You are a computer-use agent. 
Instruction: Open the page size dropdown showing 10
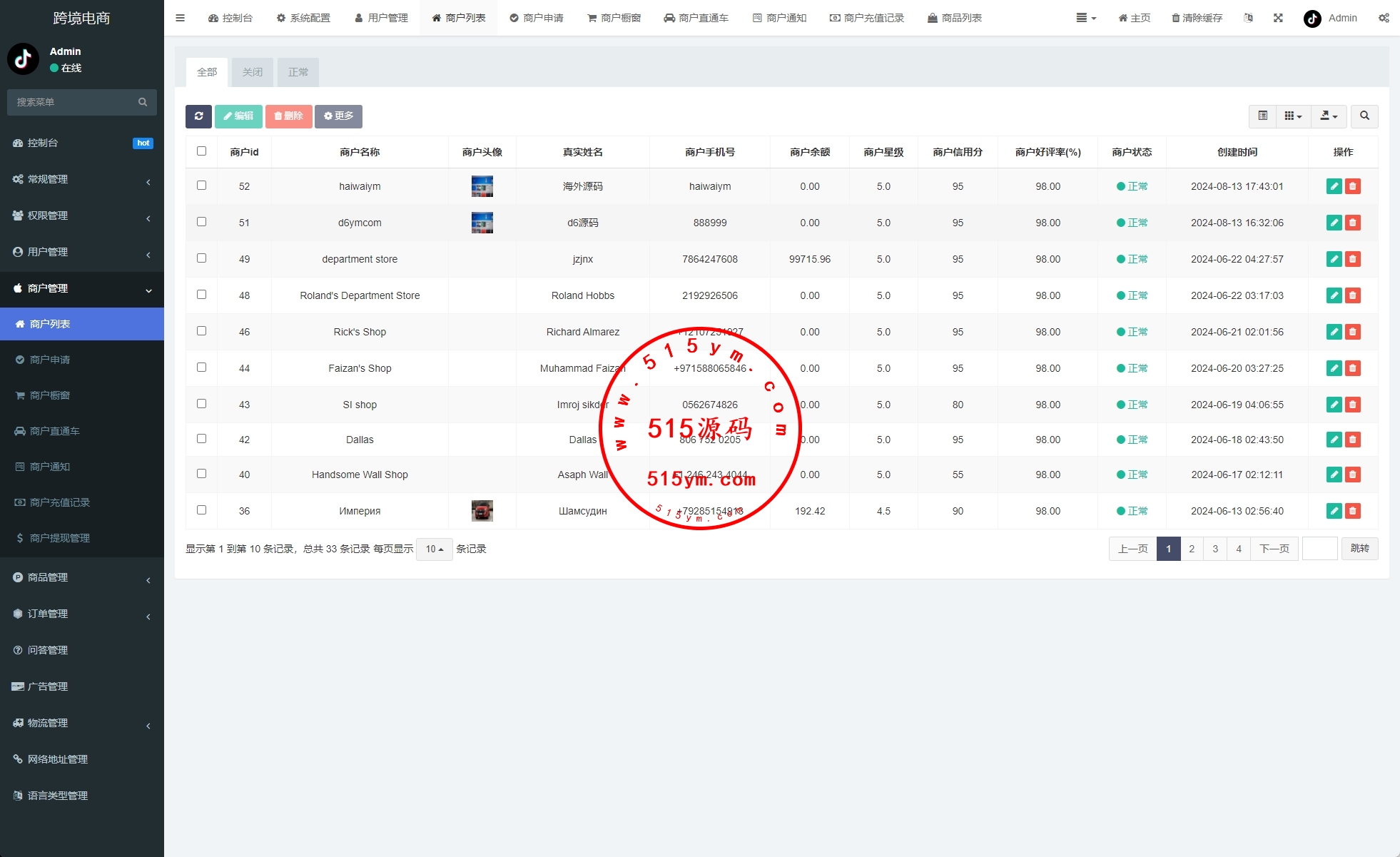pos(434,549)
